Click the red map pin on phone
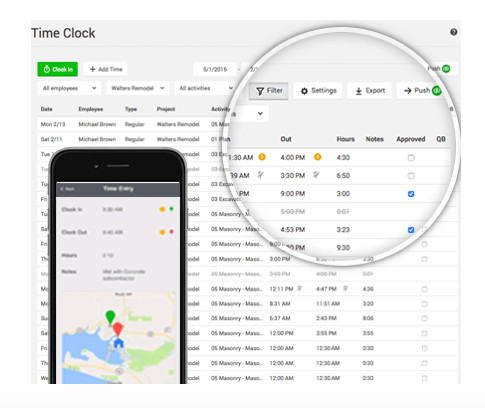The image size is (485, 408). (117, 329)
